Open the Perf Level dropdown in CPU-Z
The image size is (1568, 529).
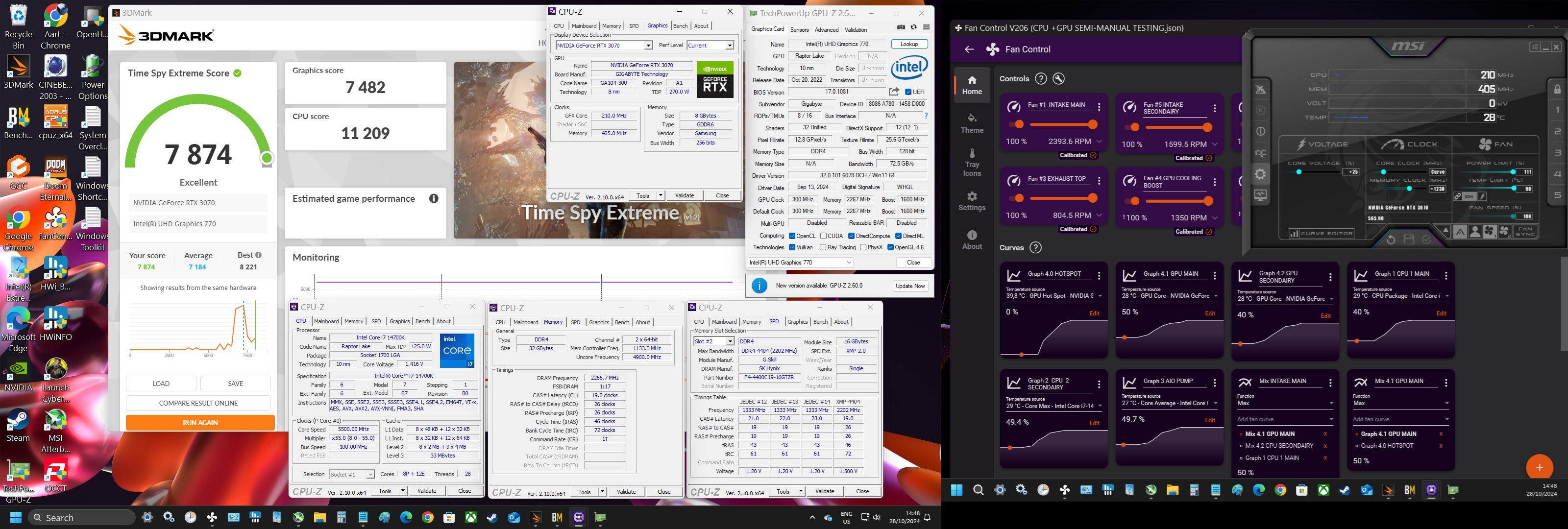click(710, 46)
